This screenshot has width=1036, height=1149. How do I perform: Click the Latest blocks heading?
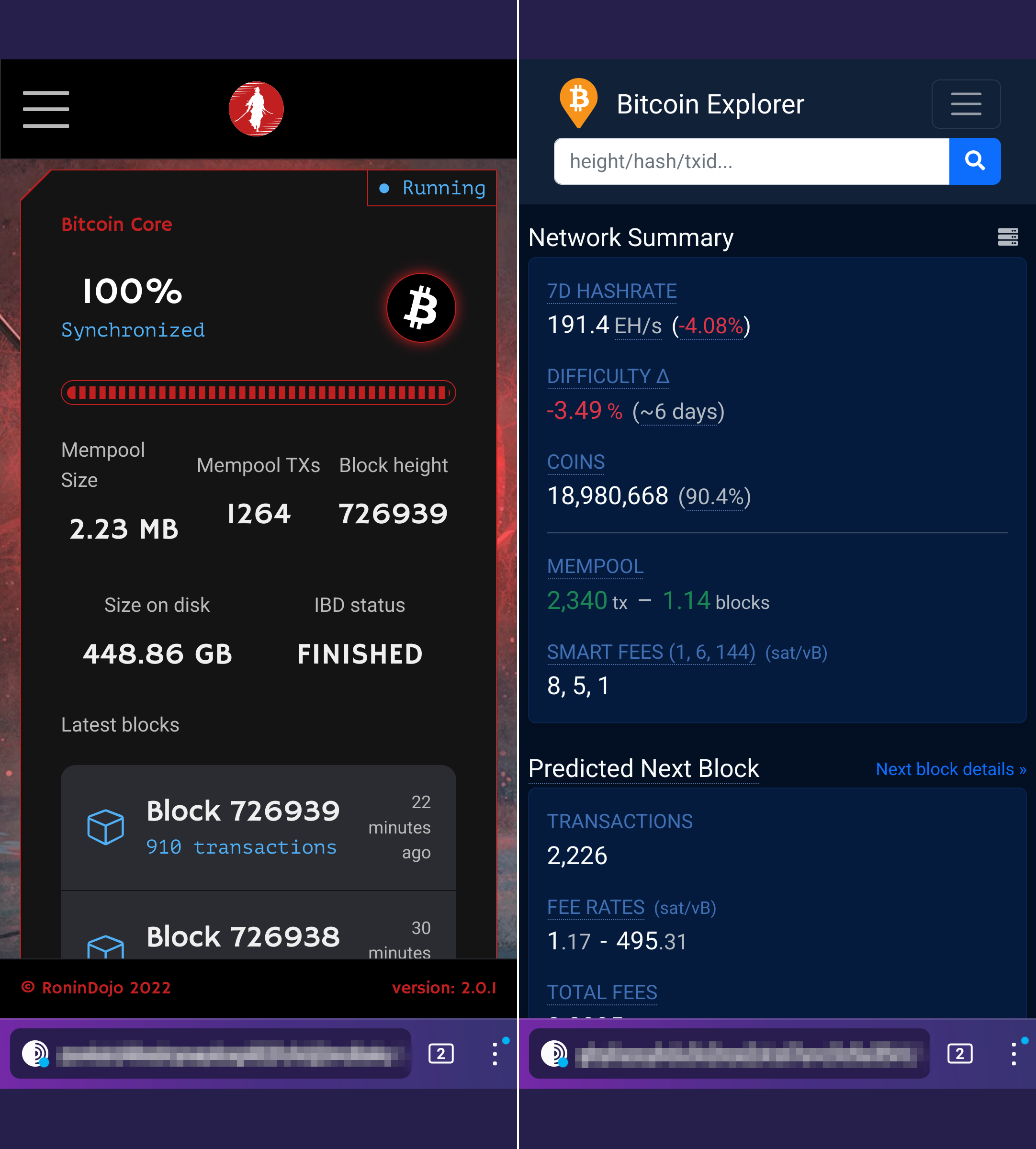120,724
